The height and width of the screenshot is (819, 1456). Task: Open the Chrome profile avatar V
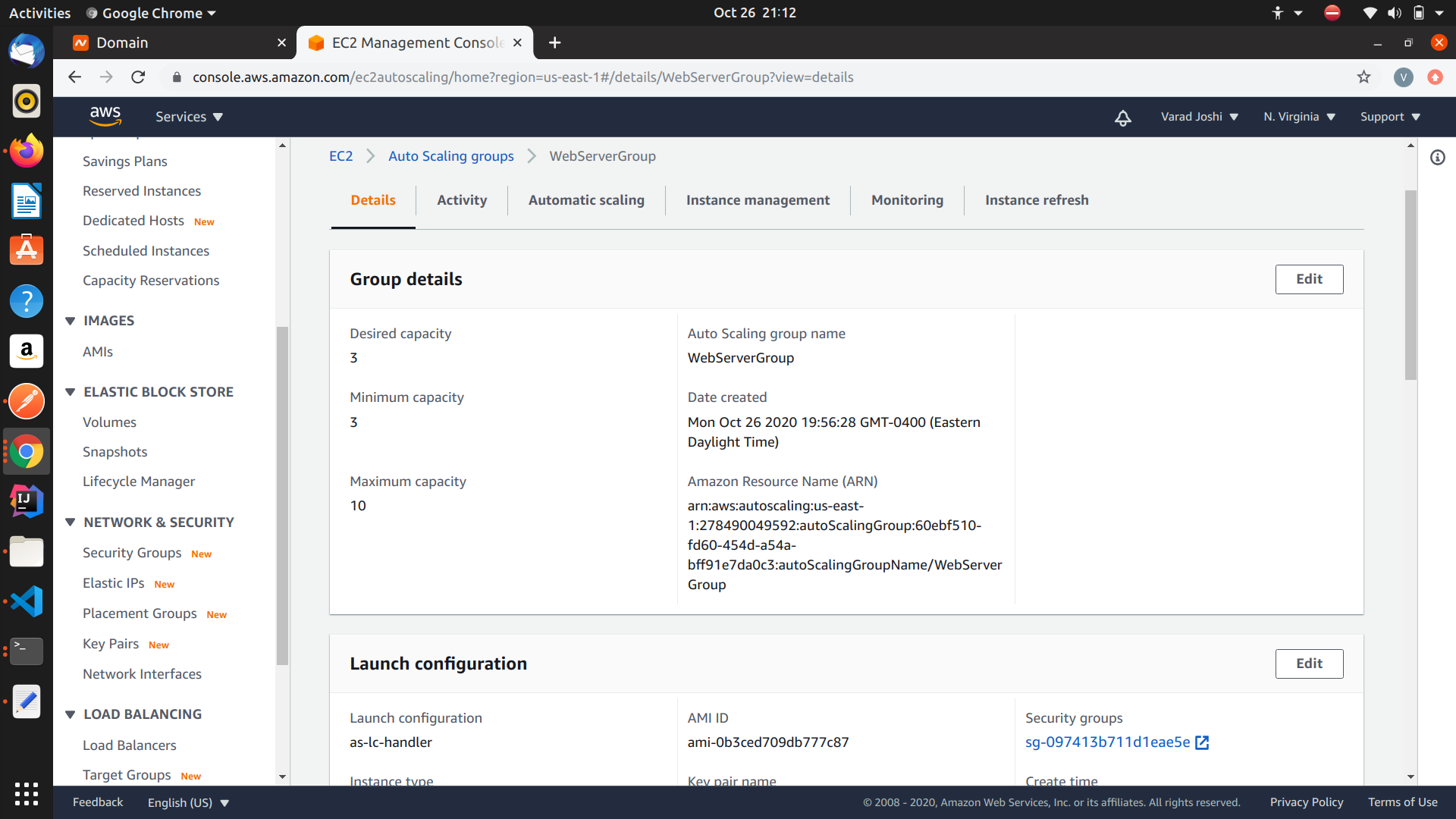1404,77
